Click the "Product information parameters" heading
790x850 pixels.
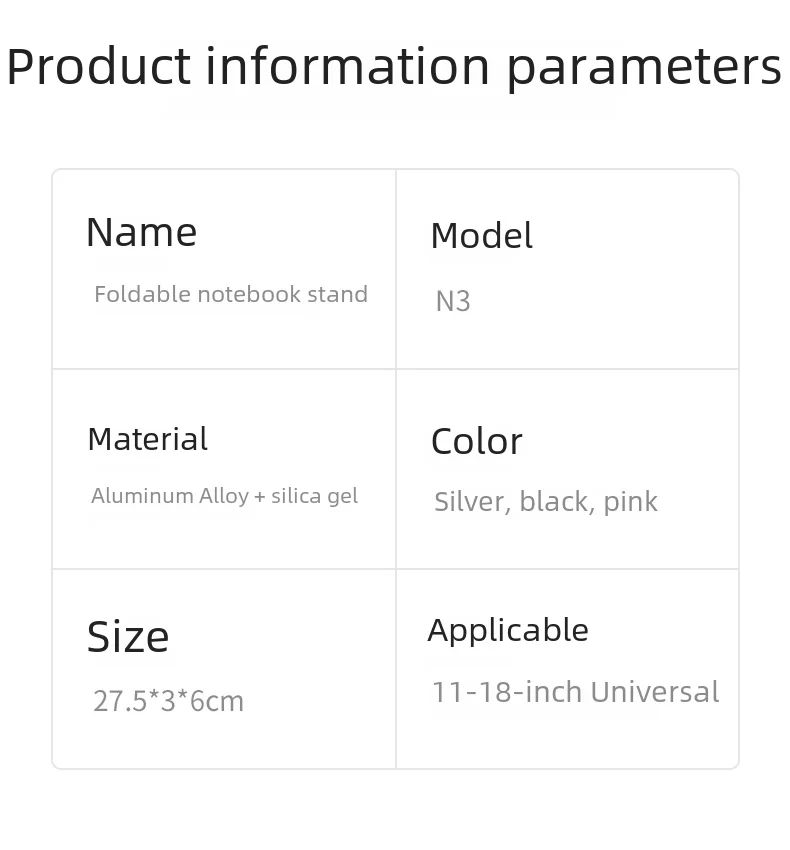click(394, 67)
